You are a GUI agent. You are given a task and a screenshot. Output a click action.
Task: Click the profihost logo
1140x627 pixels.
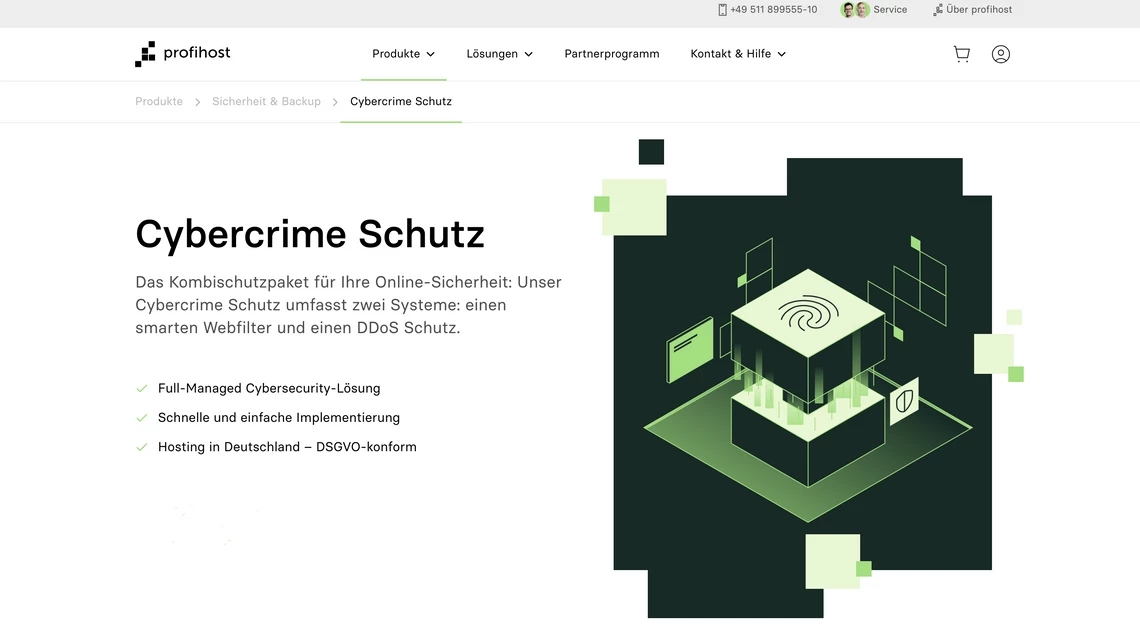pyautogui.click(x=183, y=54)
